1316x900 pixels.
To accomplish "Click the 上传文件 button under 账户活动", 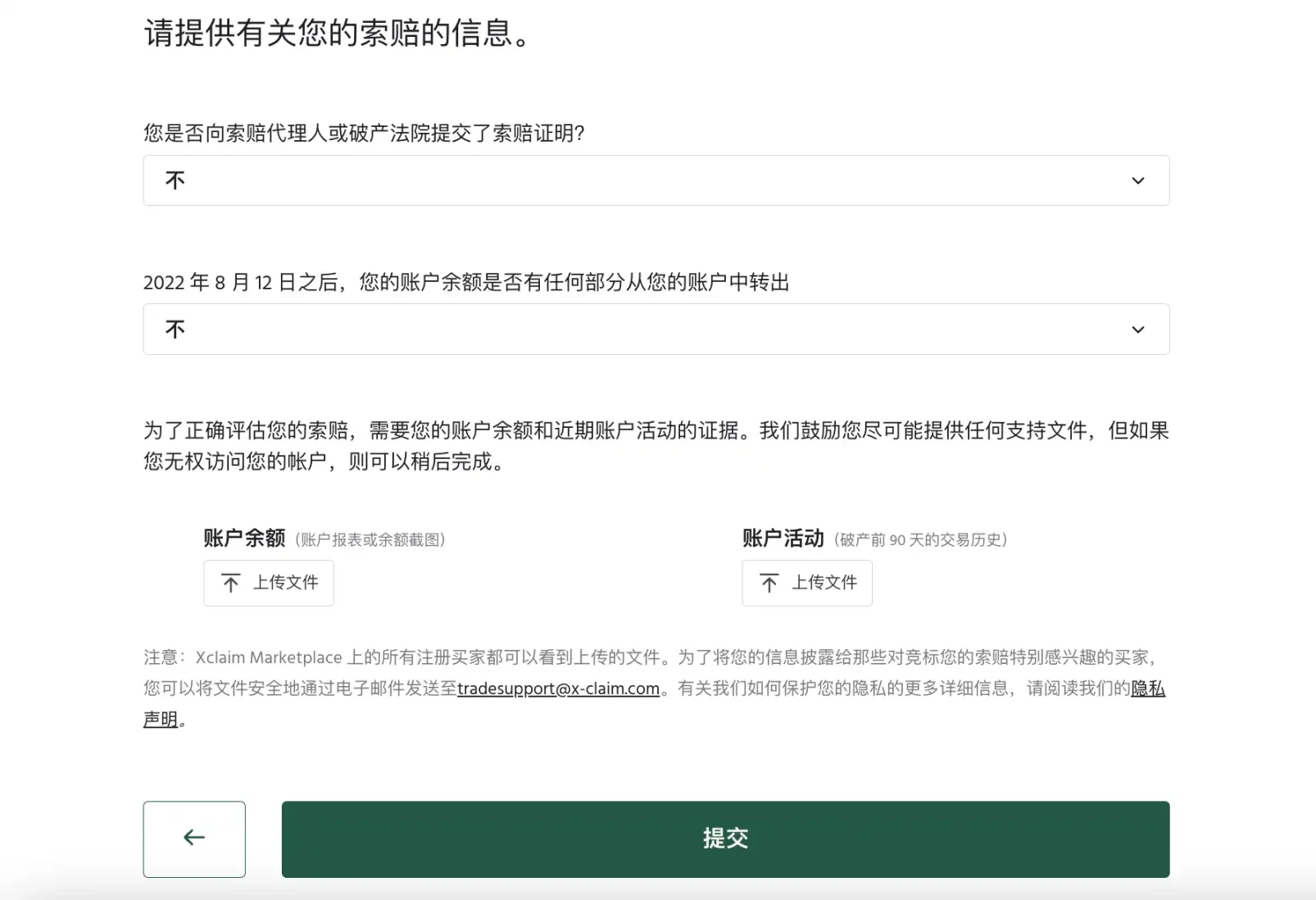I will click(x=806, y=583).
